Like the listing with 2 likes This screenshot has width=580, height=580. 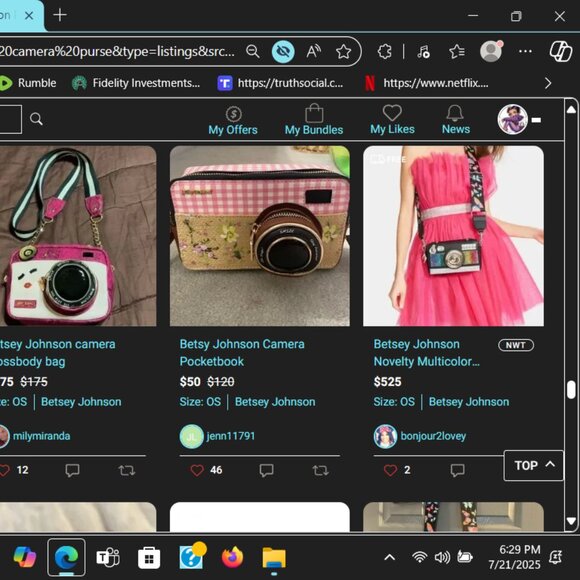pos(390,470)
